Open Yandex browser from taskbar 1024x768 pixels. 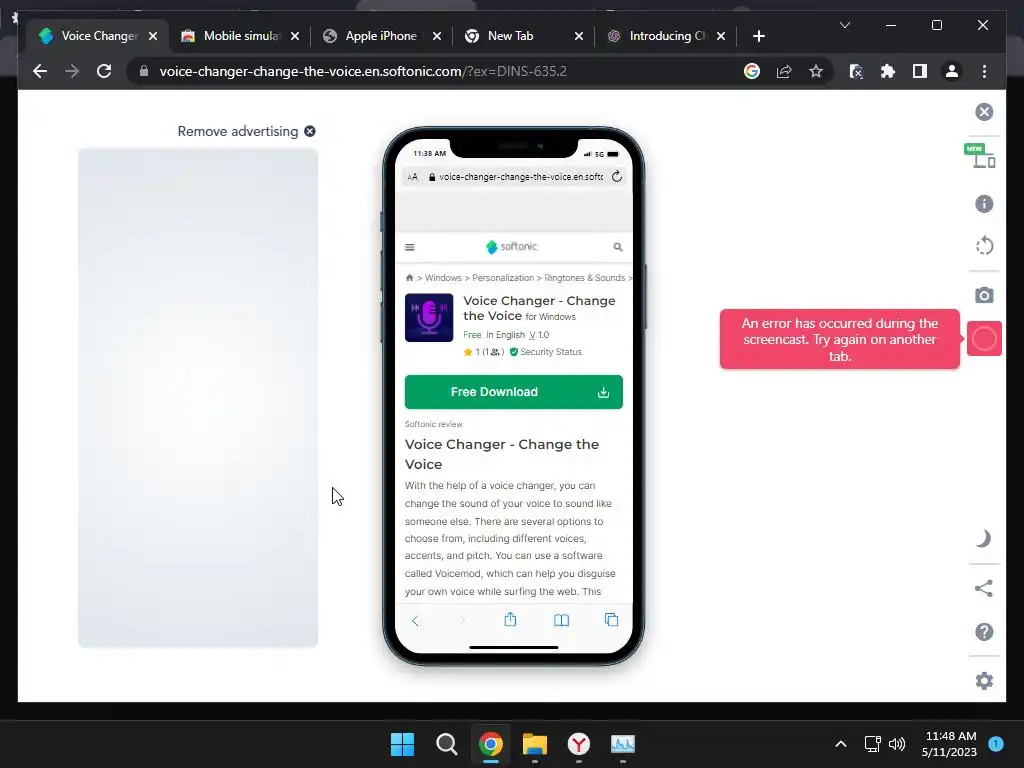tap(579, 744)
